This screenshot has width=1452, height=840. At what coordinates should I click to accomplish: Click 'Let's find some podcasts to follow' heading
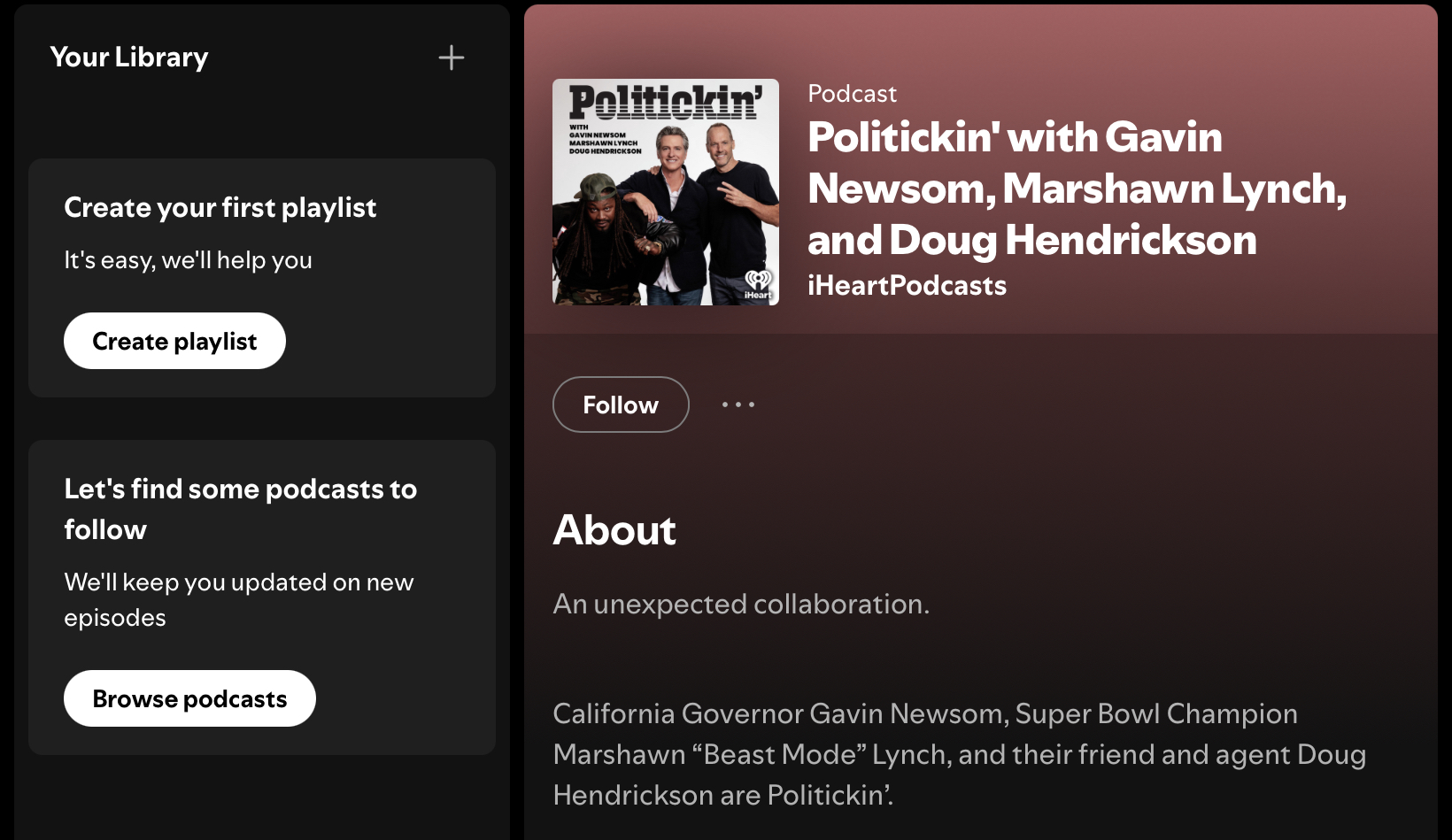tap(240, 509)
